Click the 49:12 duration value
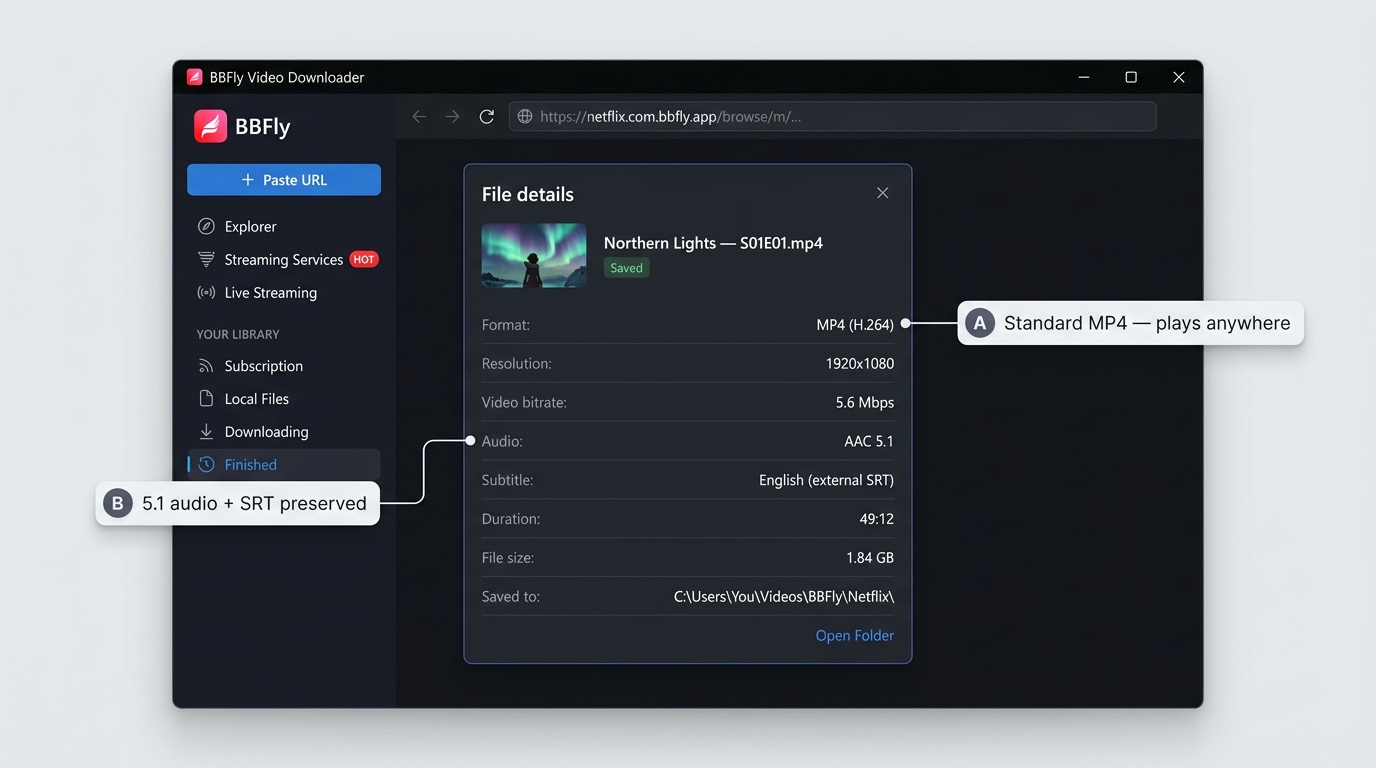The height and width of the screenshot is (768, 1376). click(876, 519)
